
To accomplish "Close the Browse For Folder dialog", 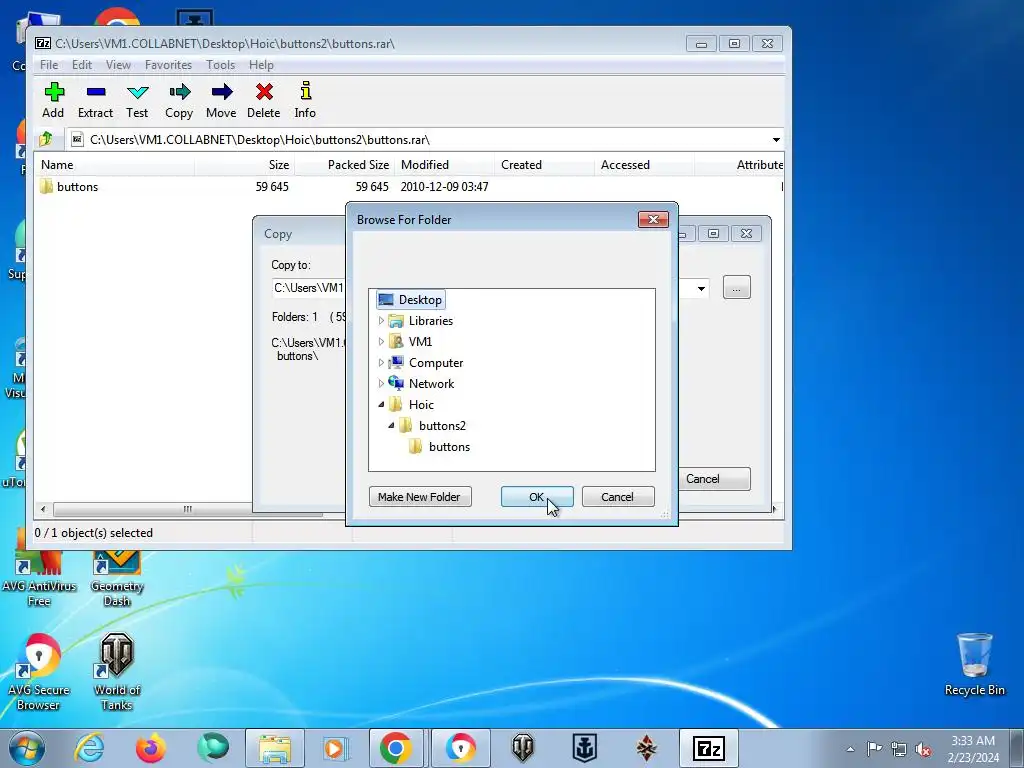I will [x=653, y=219].
